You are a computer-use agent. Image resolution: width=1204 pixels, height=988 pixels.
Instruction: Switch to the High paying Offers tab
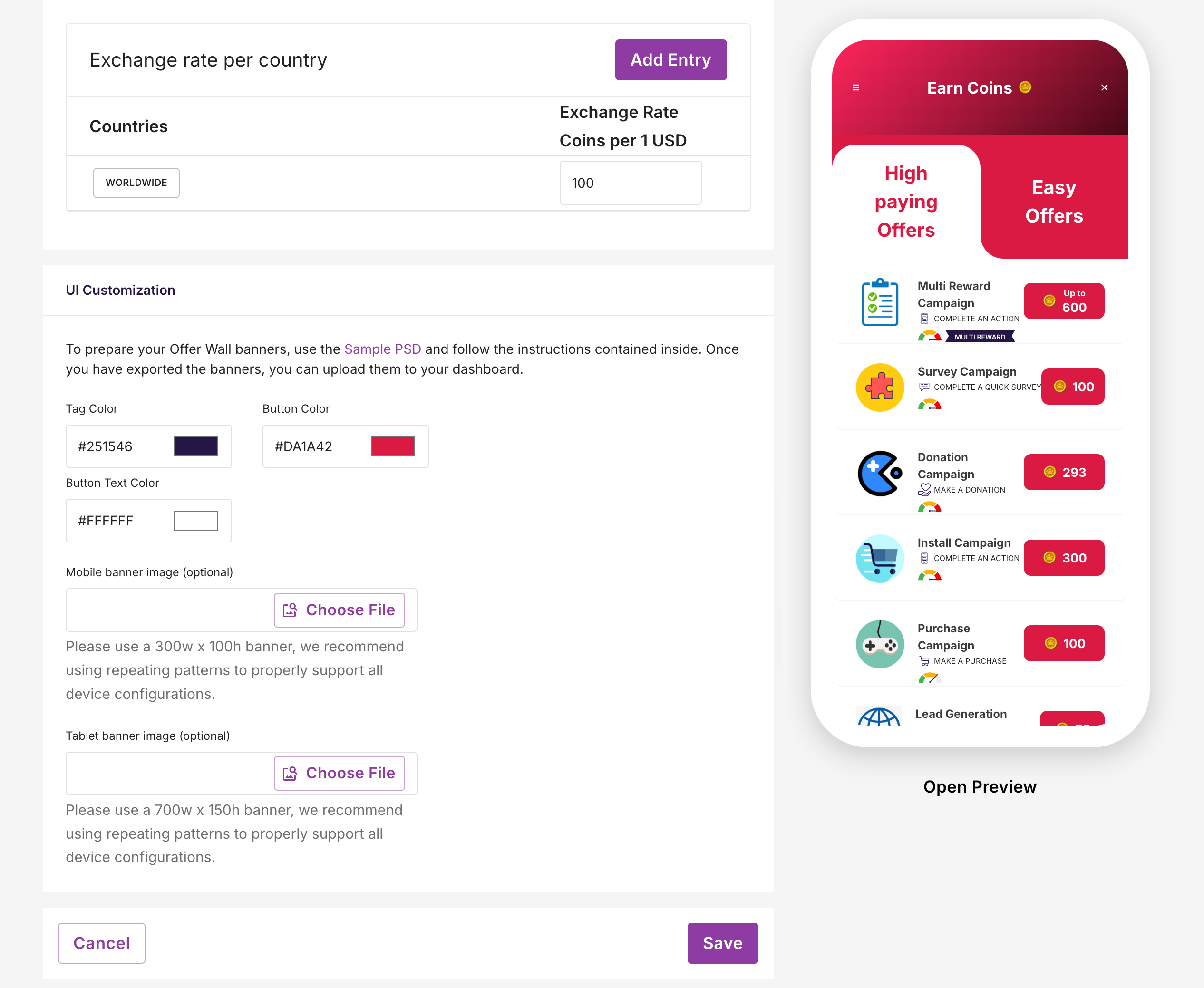pos(906,202)
